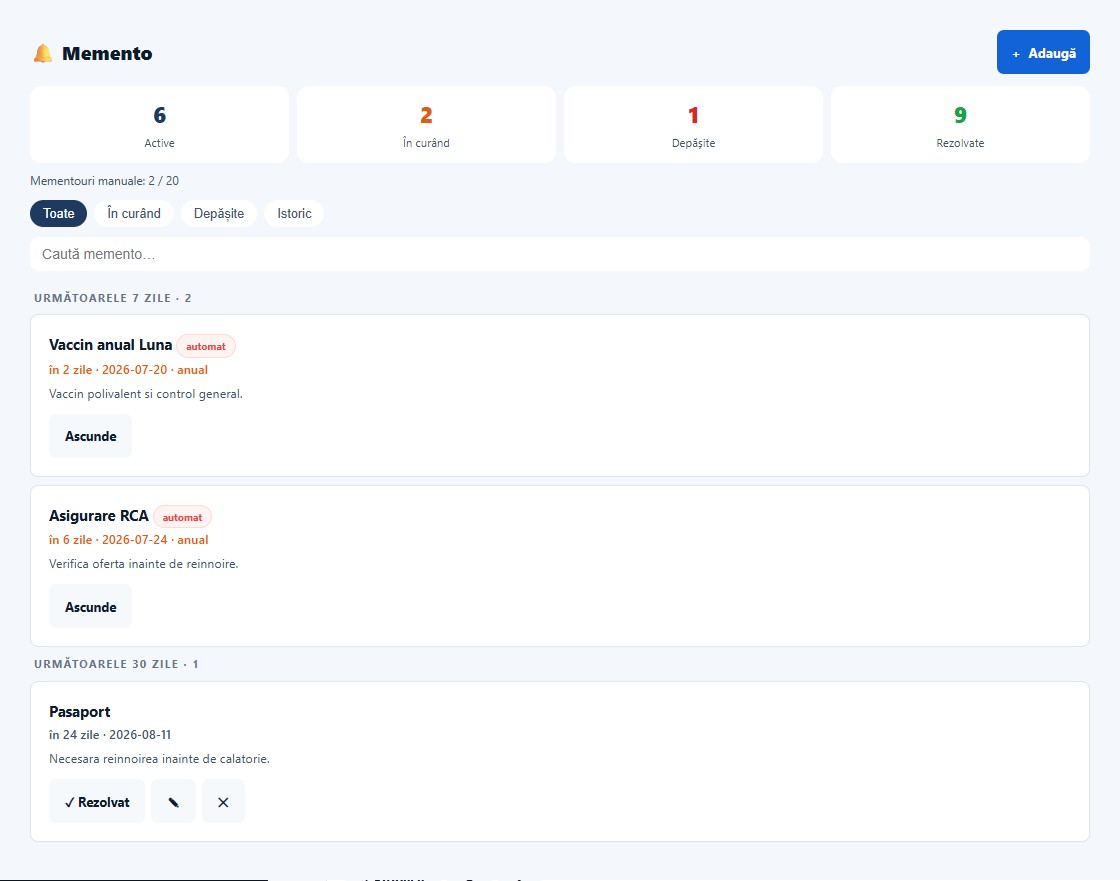
Task: Open the Istoric filter tab
Action: (x=294, y=214)
